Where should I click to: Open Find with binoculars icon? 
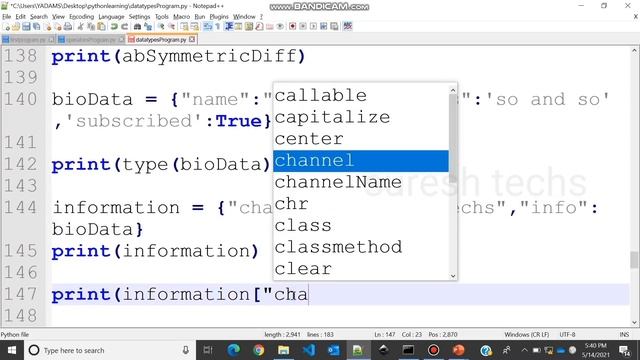click(138, 27)
